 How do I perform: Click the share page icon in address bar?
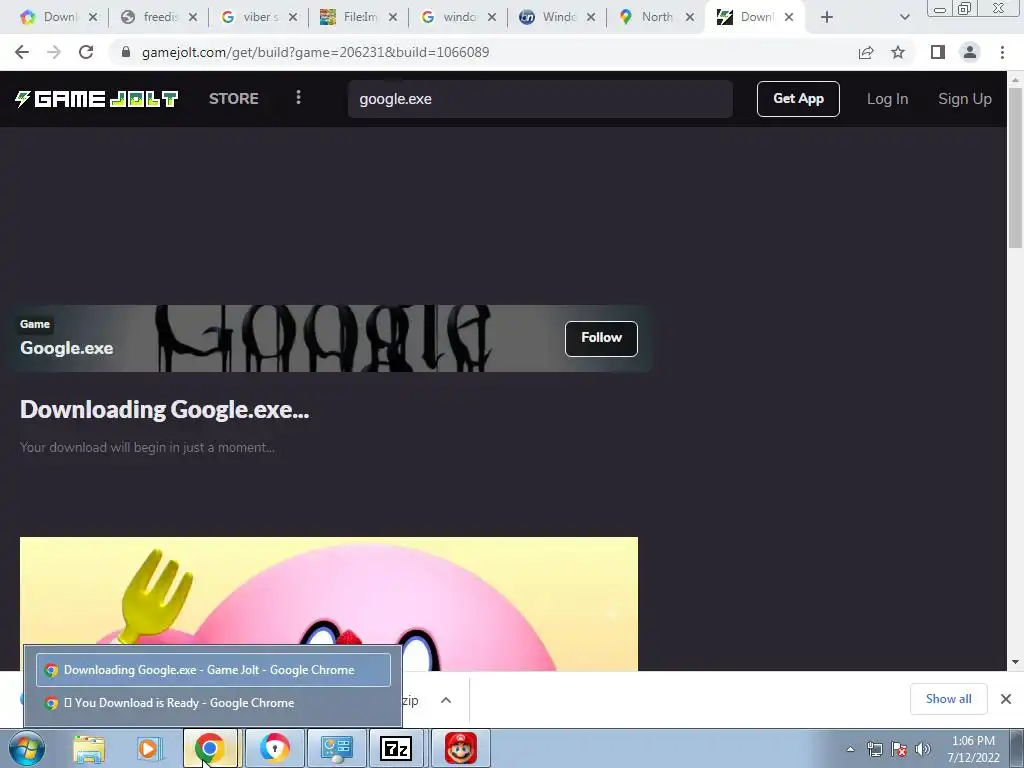[866, 52]
